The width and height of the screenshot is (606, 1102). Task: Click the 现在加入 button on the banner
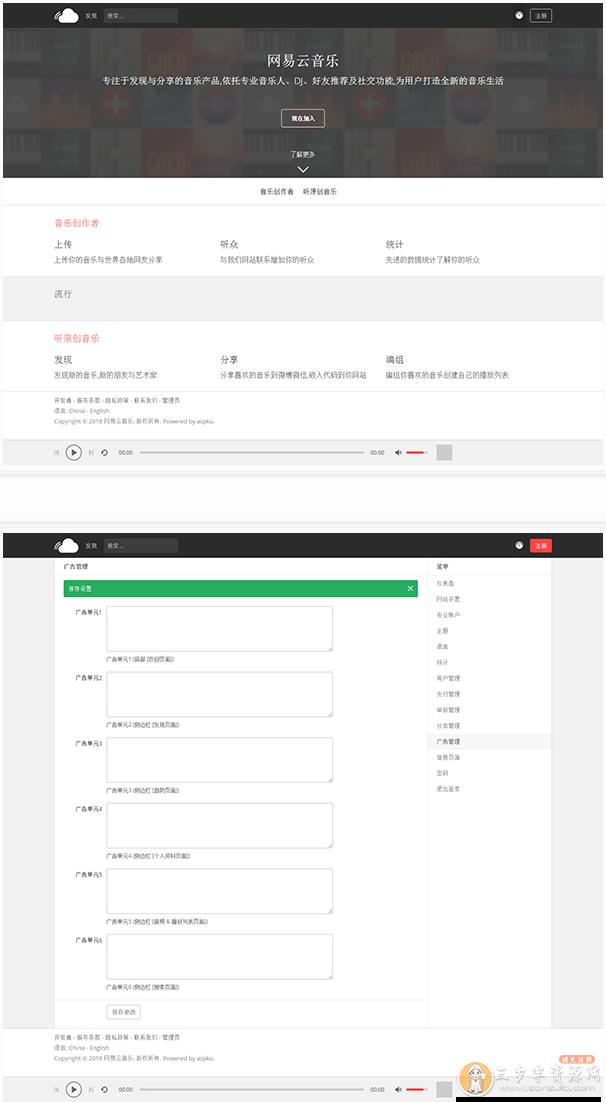click(x=303, y=118)
